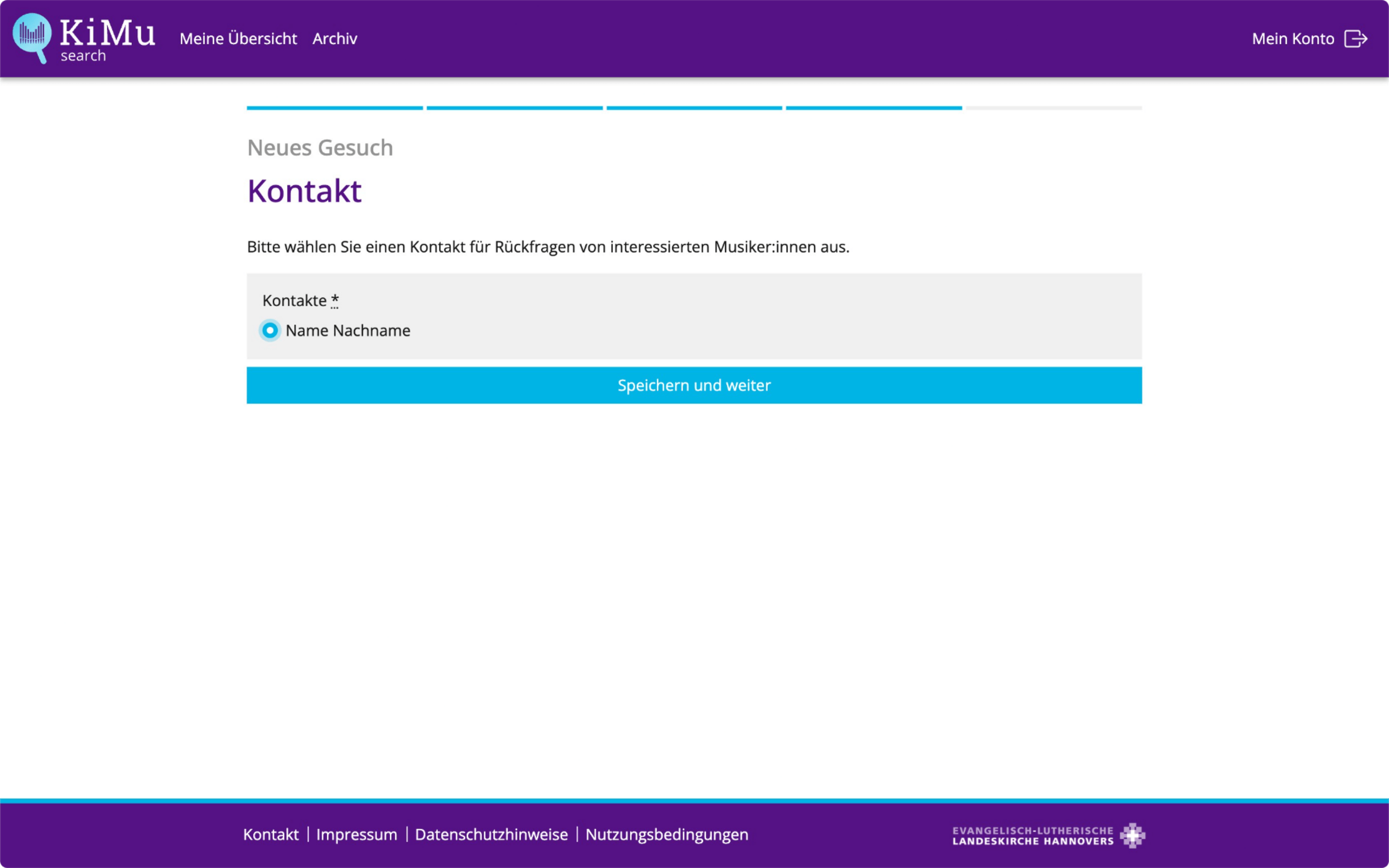Click the required asterisk next to Kontakte

[x=335, y=300]
